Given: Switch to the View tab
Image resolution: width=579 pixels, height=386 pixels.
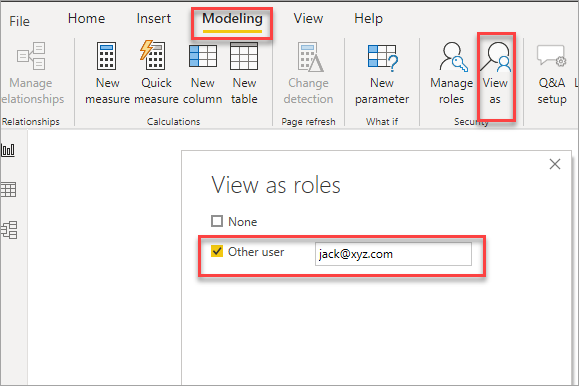Looking at the screenshot, I should point(308,18).
